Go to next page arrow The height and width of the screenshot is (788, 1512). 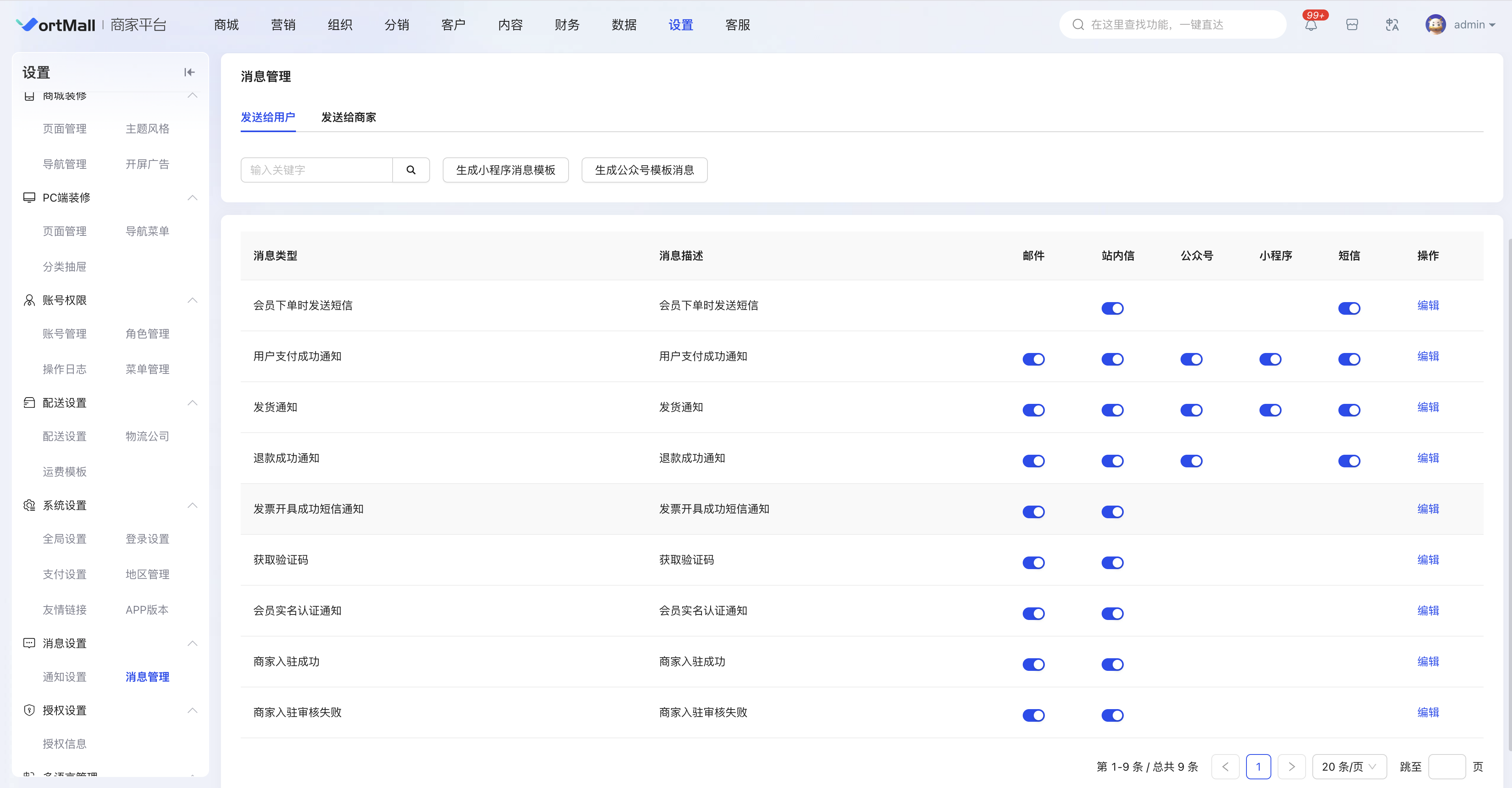tap(1291, 766)
